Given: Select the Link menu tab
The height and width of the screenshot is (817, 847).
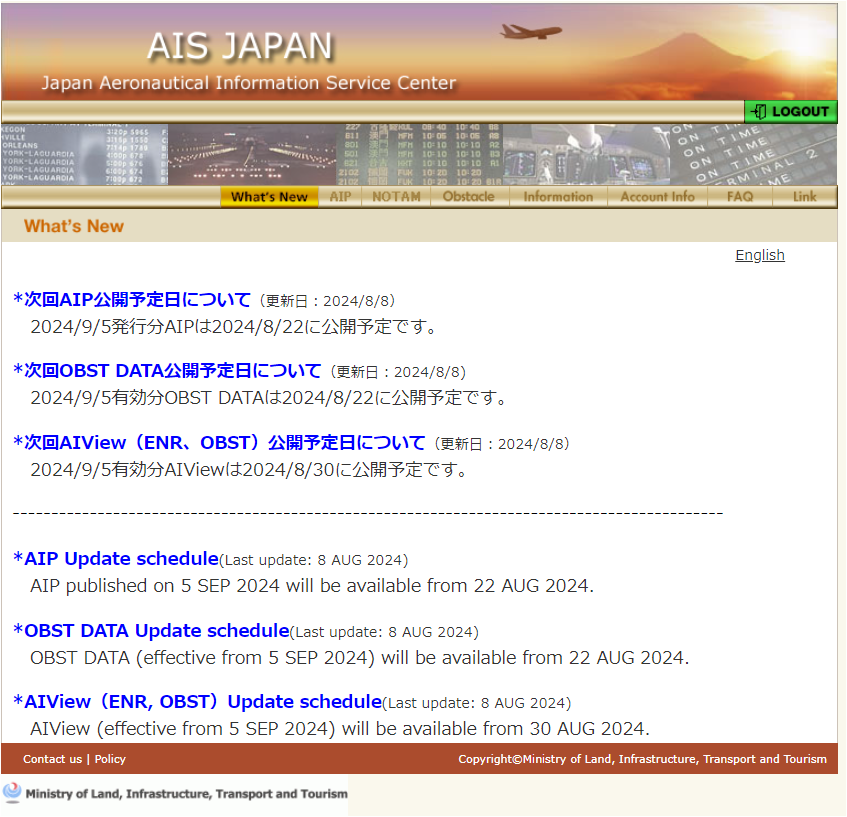Looking at the screenshot, I should (804, 197).
